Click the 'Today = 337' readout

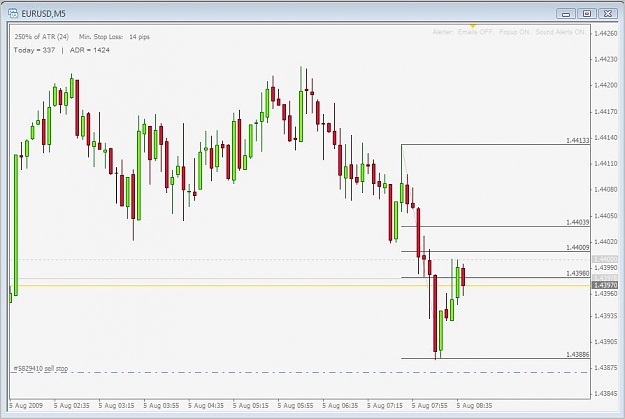click(x=34, y=50)
